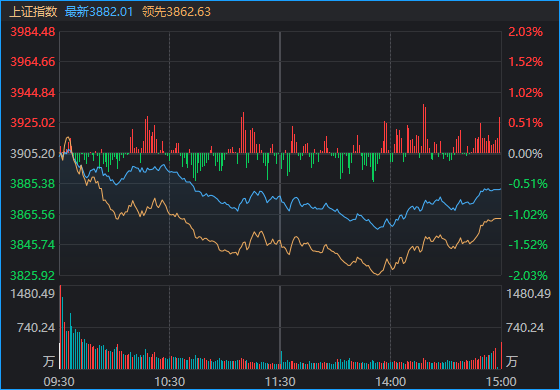This screenshot has height=390, width=560.
Task: Click the 11:30 time axis marker
Action: tap(280, 382)
